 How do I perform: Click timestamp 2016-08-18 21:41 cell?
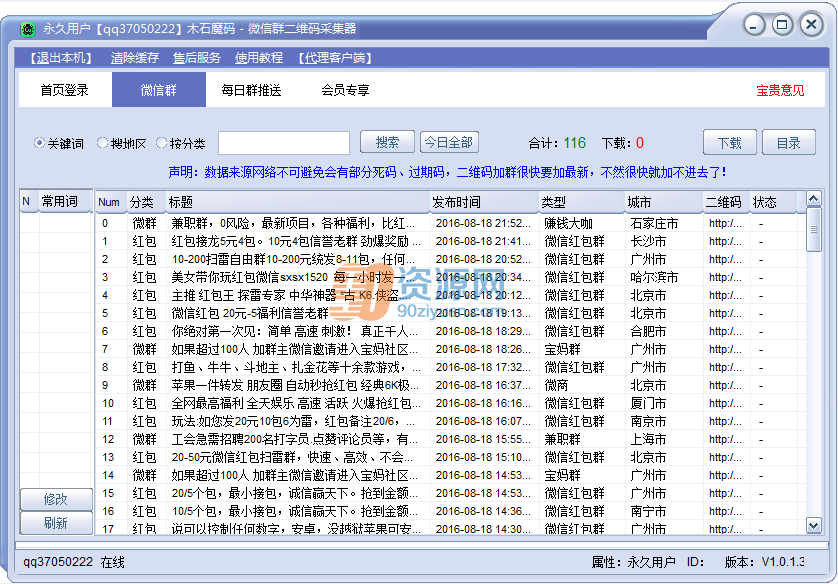(x=483, y=242)
